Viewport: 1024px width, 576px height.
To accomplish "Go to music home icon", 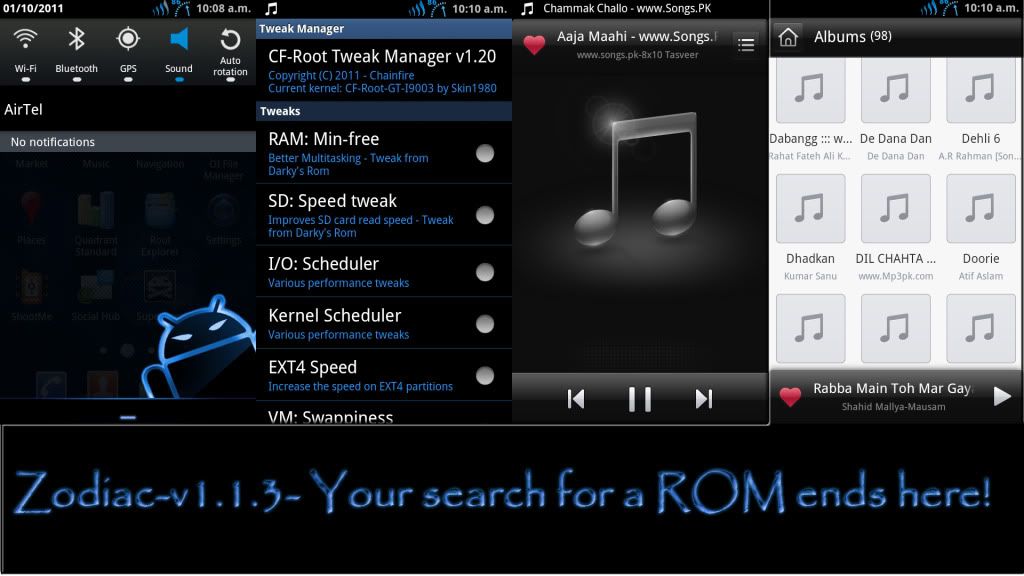I will tap(788, 37).
